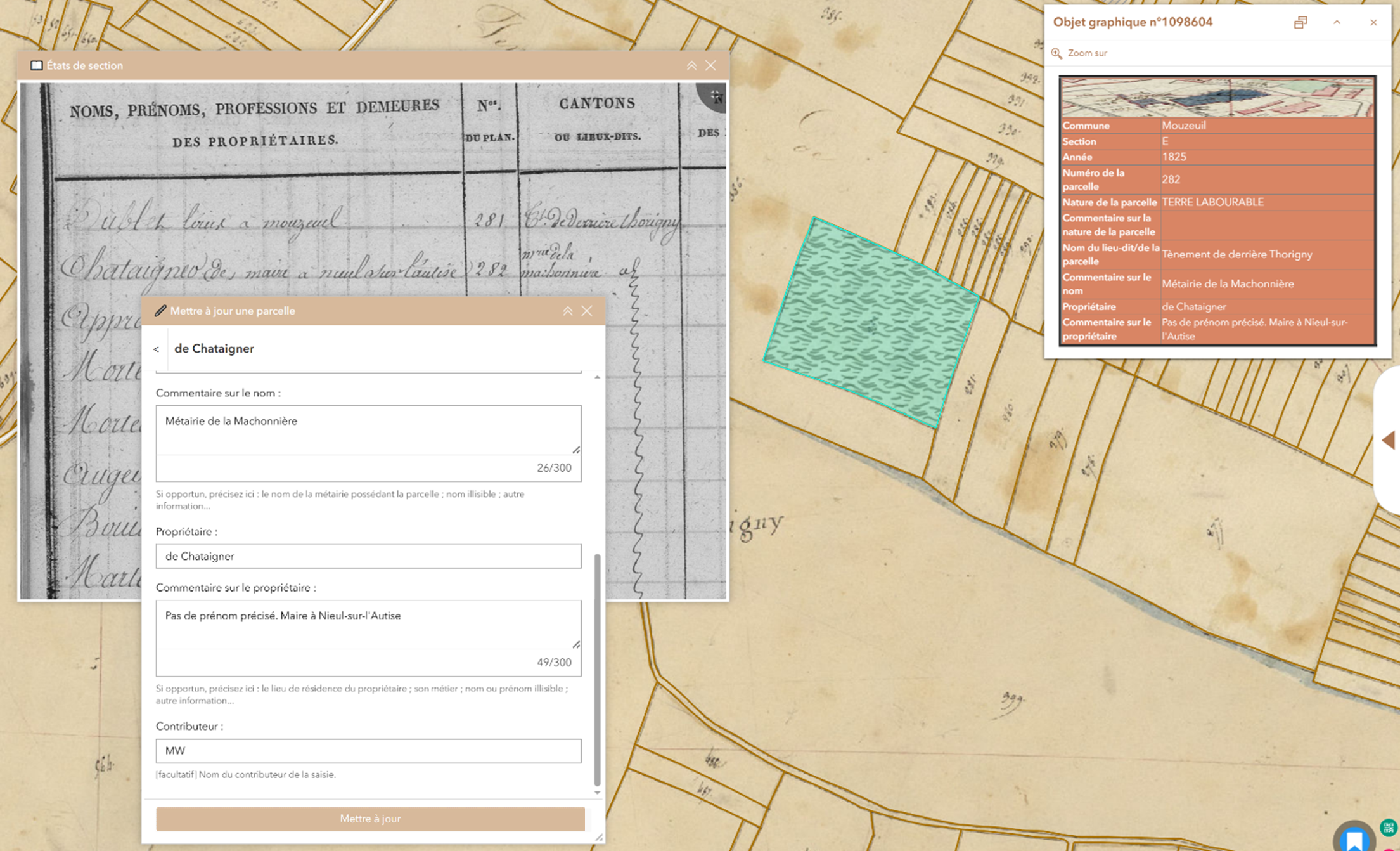Viewport: 1400px width, 851px height.
Task: Click the Mettre à jour button
Action: tap(370, 819)
